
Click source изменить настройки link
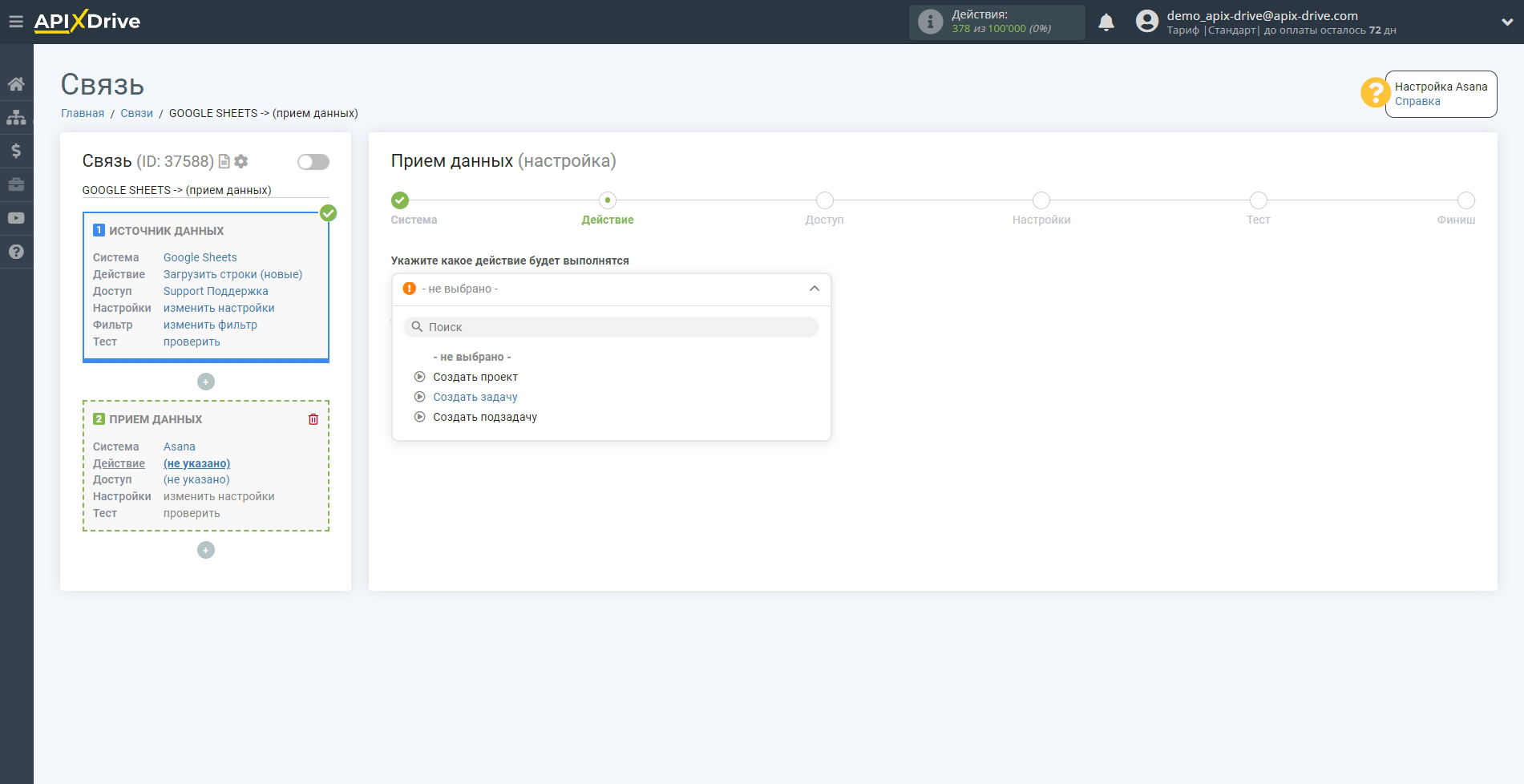pyautogui.click(x=219, y=308)
